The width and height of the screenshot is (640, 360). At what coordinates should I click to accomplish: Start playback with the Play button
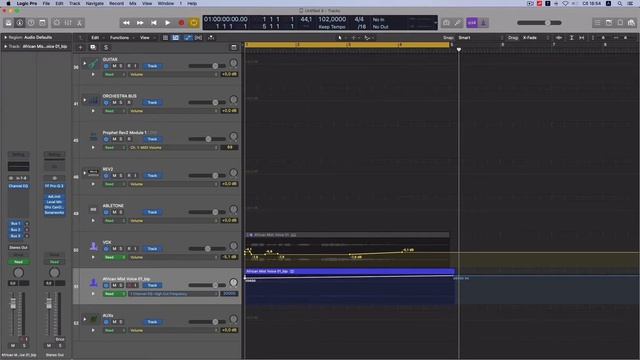[x=167, y=23]
